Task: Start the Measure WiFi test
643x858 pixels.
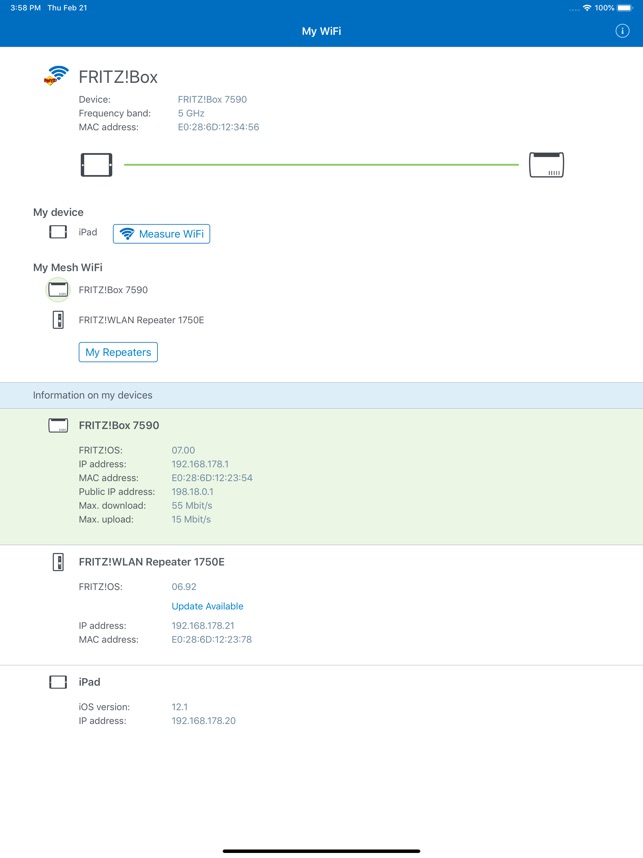Action: [x=161, y=234]
